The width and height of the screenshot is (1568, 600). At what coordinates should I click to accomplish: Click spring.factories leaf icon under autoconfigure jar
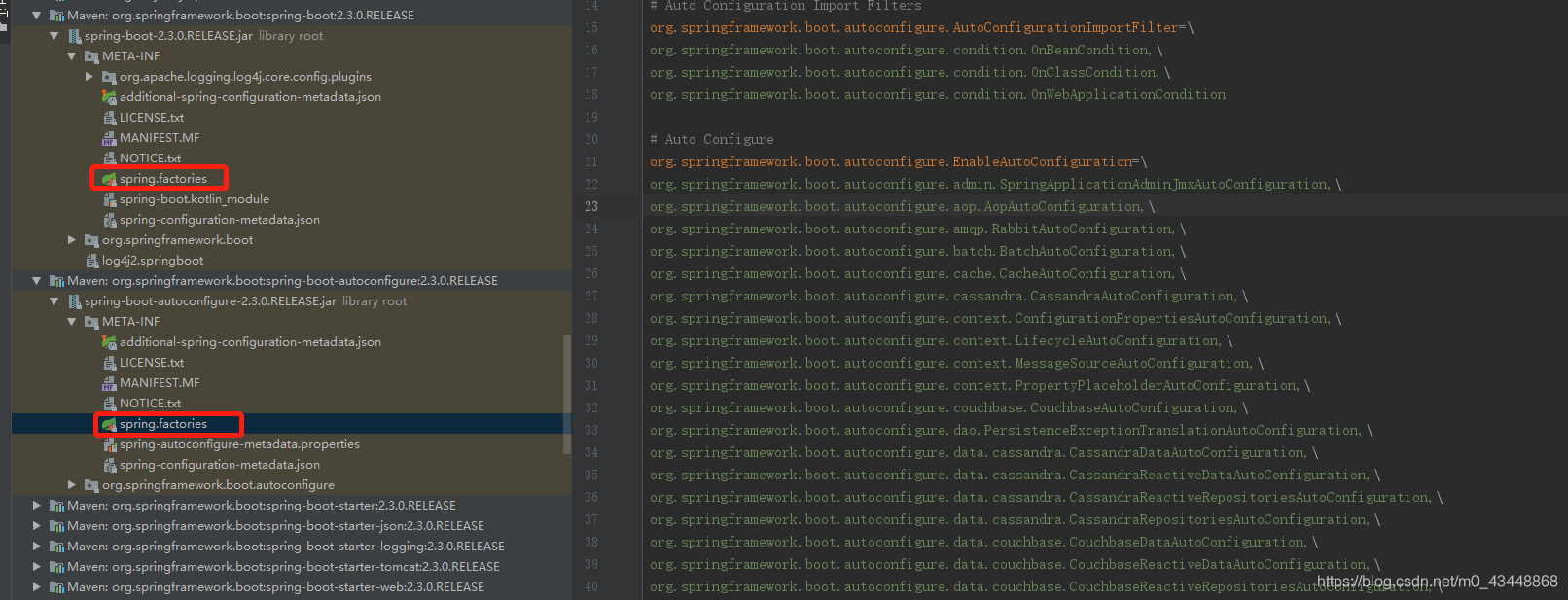point(109,424)
